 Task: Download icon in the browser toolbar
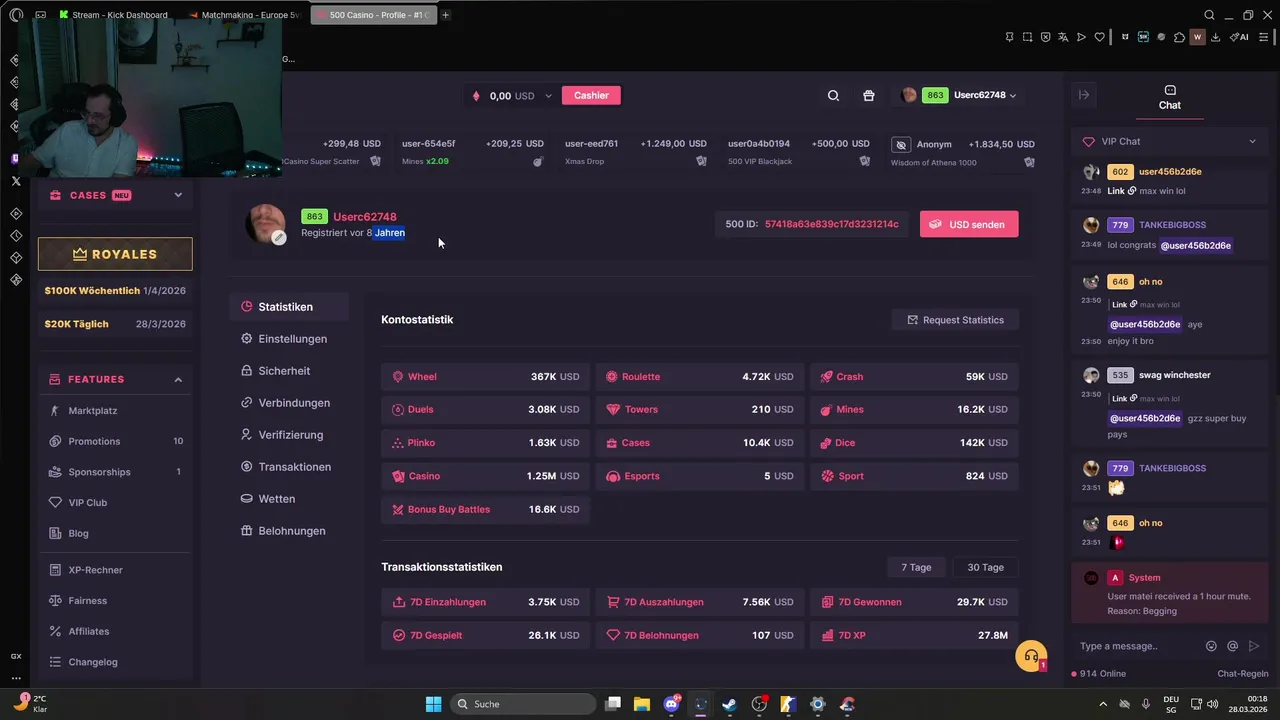click(1215, 37)
